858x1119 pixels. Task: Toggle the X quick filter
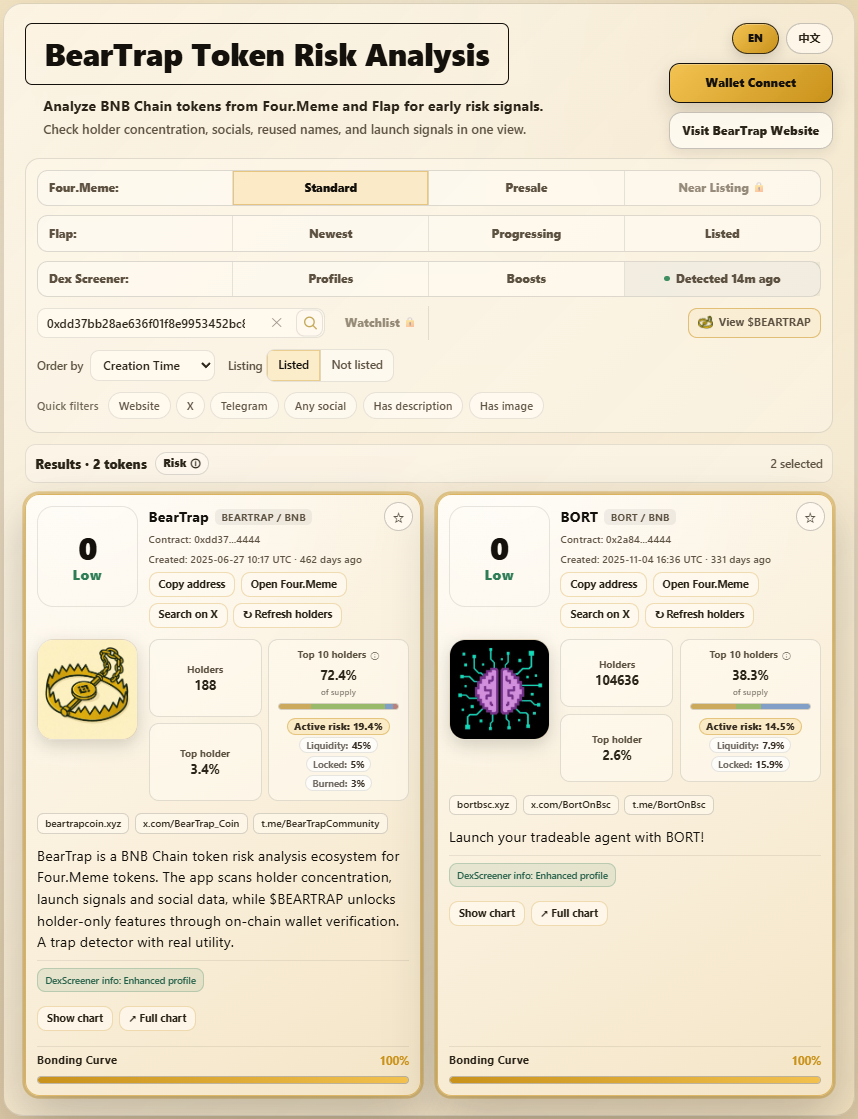click(190, 406)
